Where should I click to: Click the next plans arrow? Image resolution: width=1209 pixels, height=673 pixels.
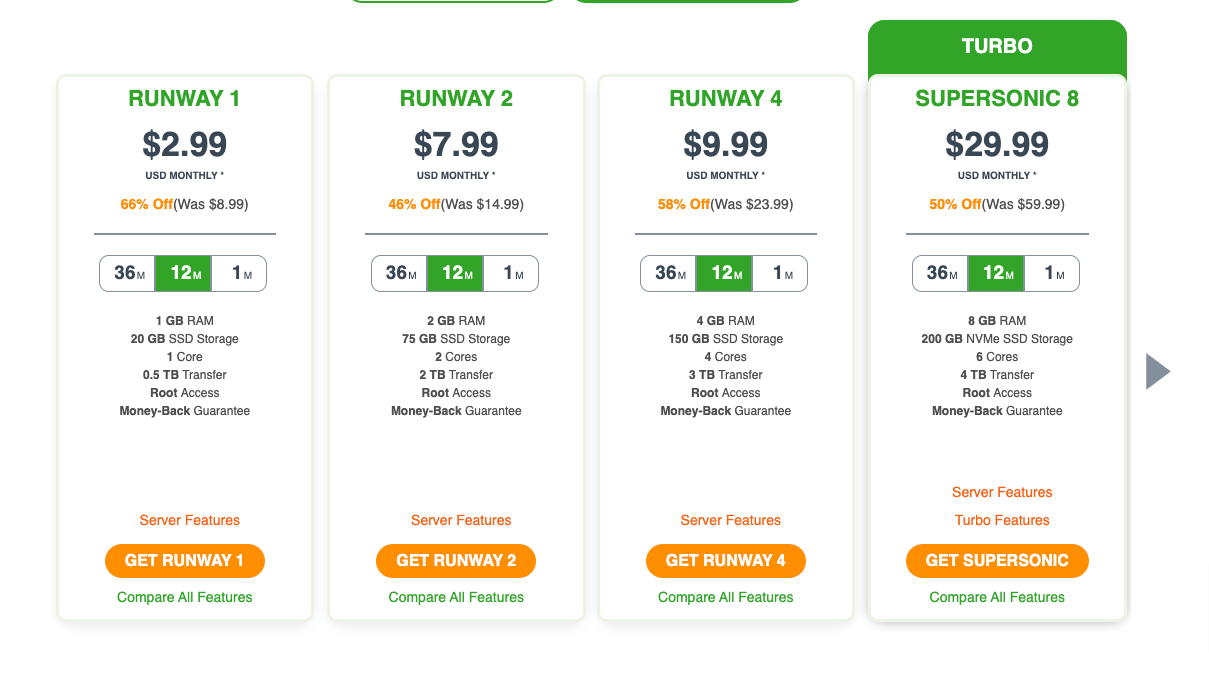(x=1158, y=371)
